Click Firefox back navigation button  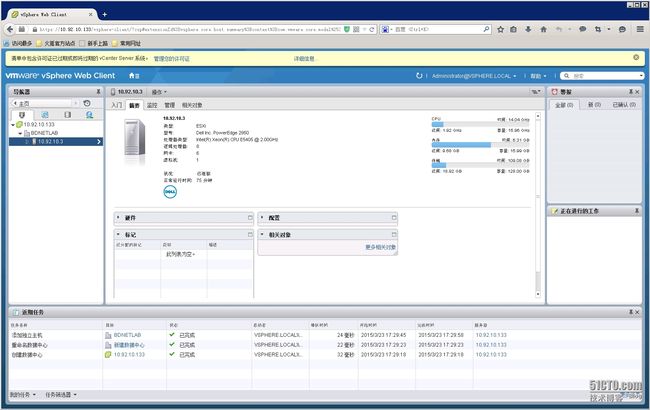(10, 29)
